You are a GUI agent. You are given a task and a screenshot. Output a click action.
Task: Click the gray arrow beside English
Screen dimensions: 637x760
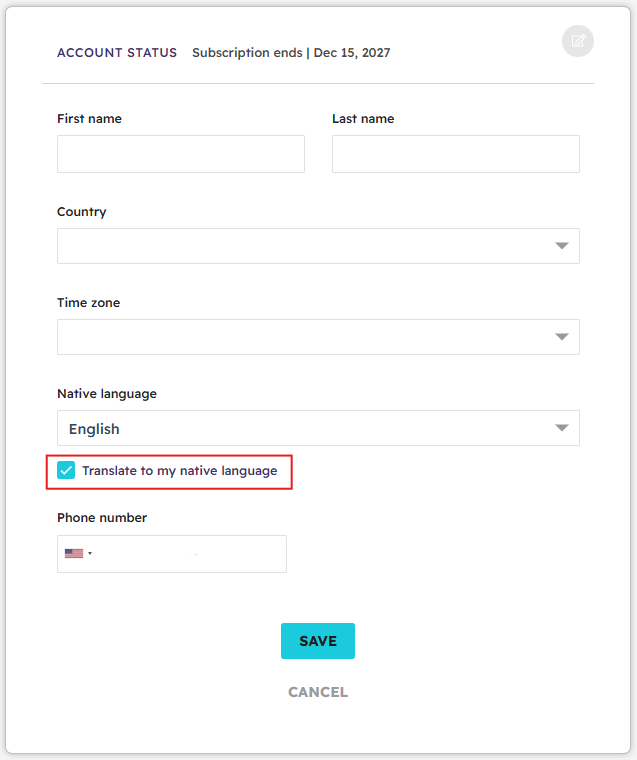(x=562, y=428)
